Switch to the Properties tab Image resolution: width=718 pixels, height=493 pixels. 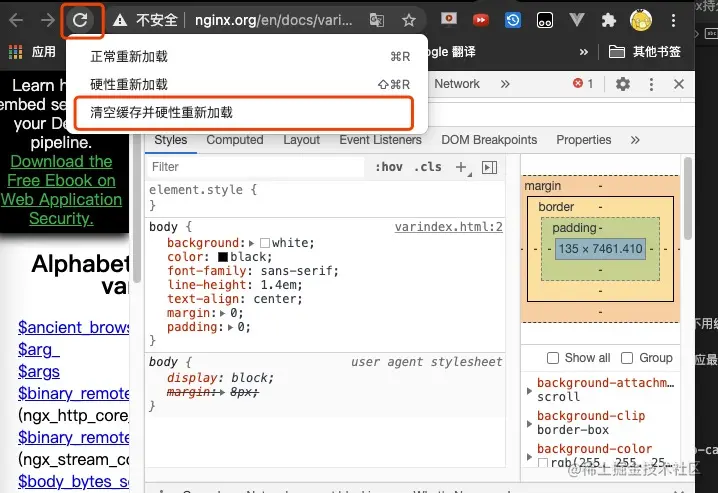point(583,140)
